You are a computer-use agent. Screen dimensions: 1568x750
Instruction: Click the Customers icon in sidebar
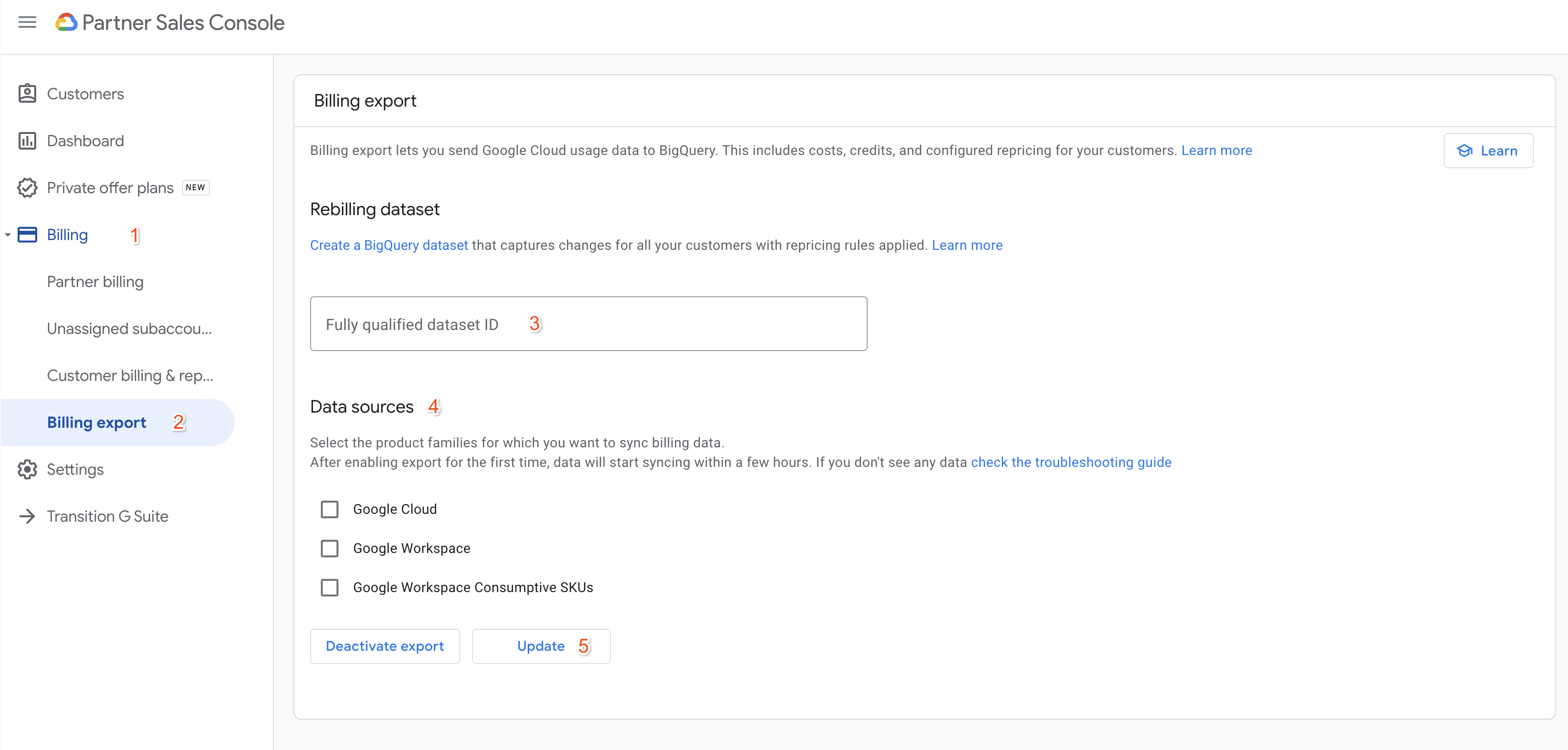27,93
